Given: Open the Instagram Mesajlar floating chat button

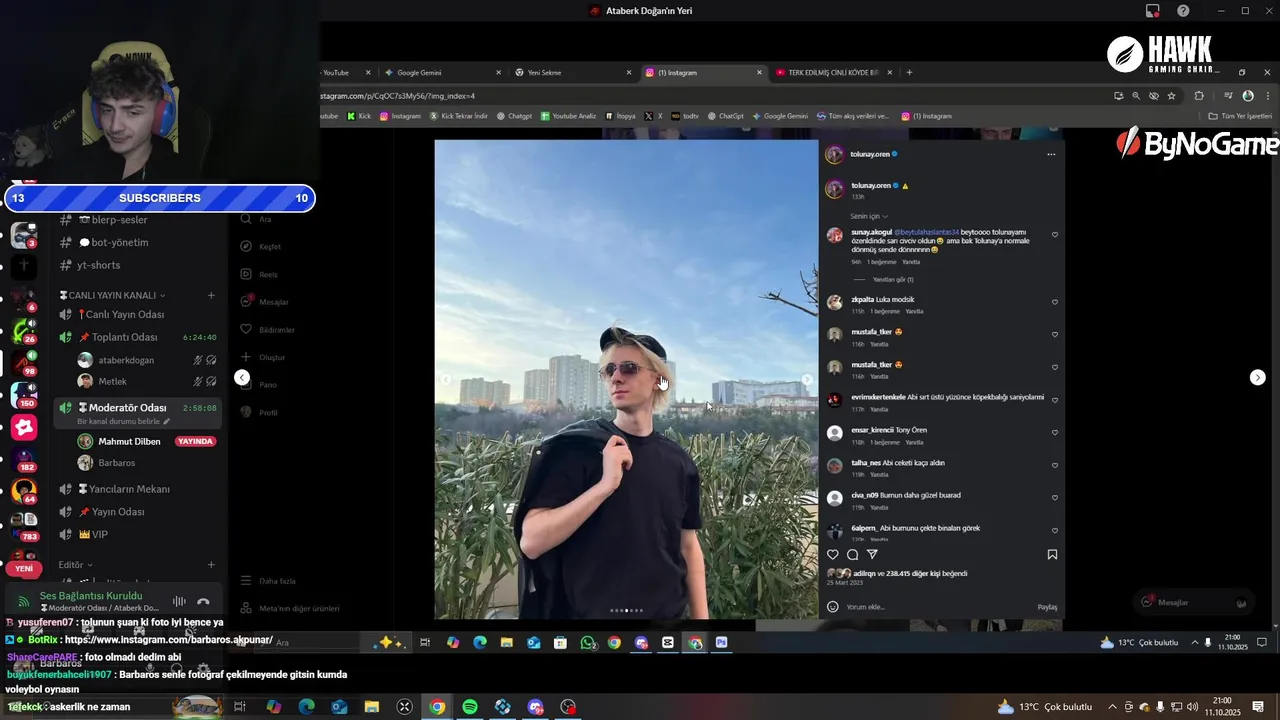Looking at the screenshot, I should (x=1193, y=602).
